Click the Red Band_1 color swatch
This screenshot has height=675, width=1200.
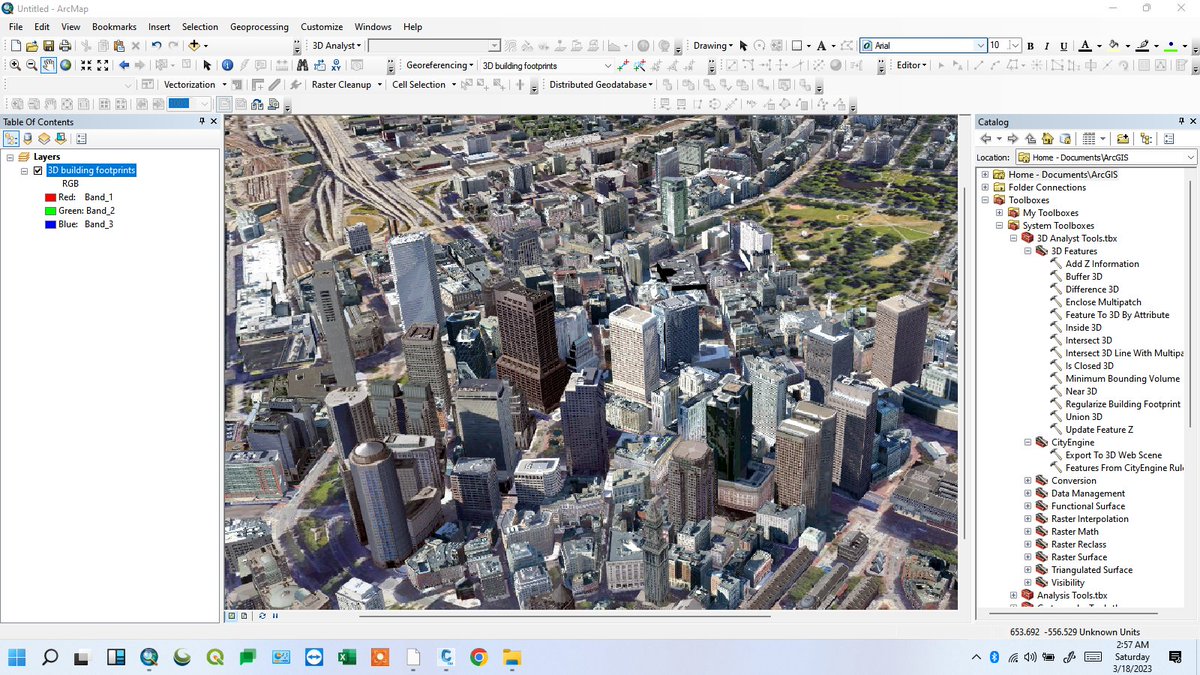click(49, 198)
